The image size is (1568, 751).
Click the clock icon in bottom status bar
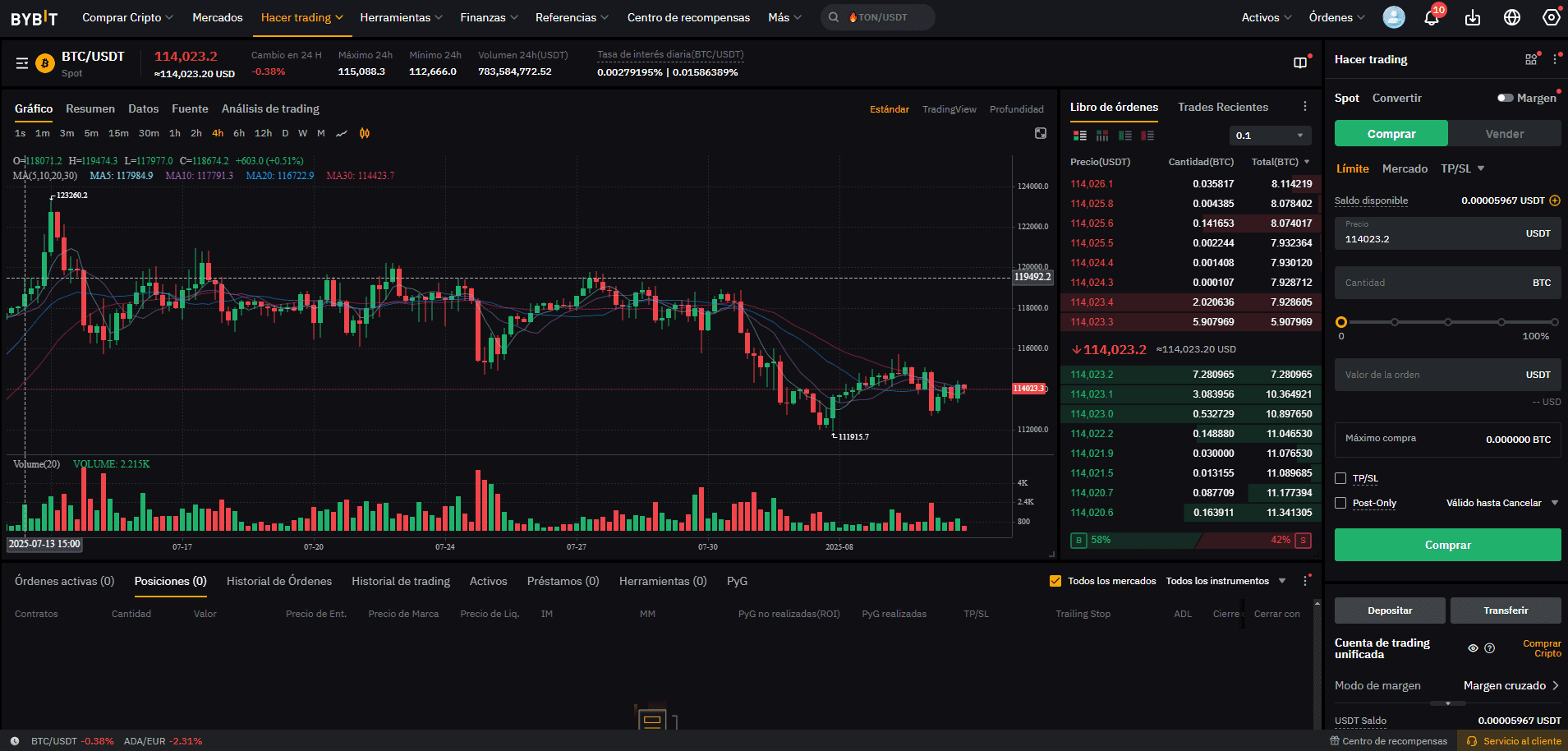click(15, 741)
